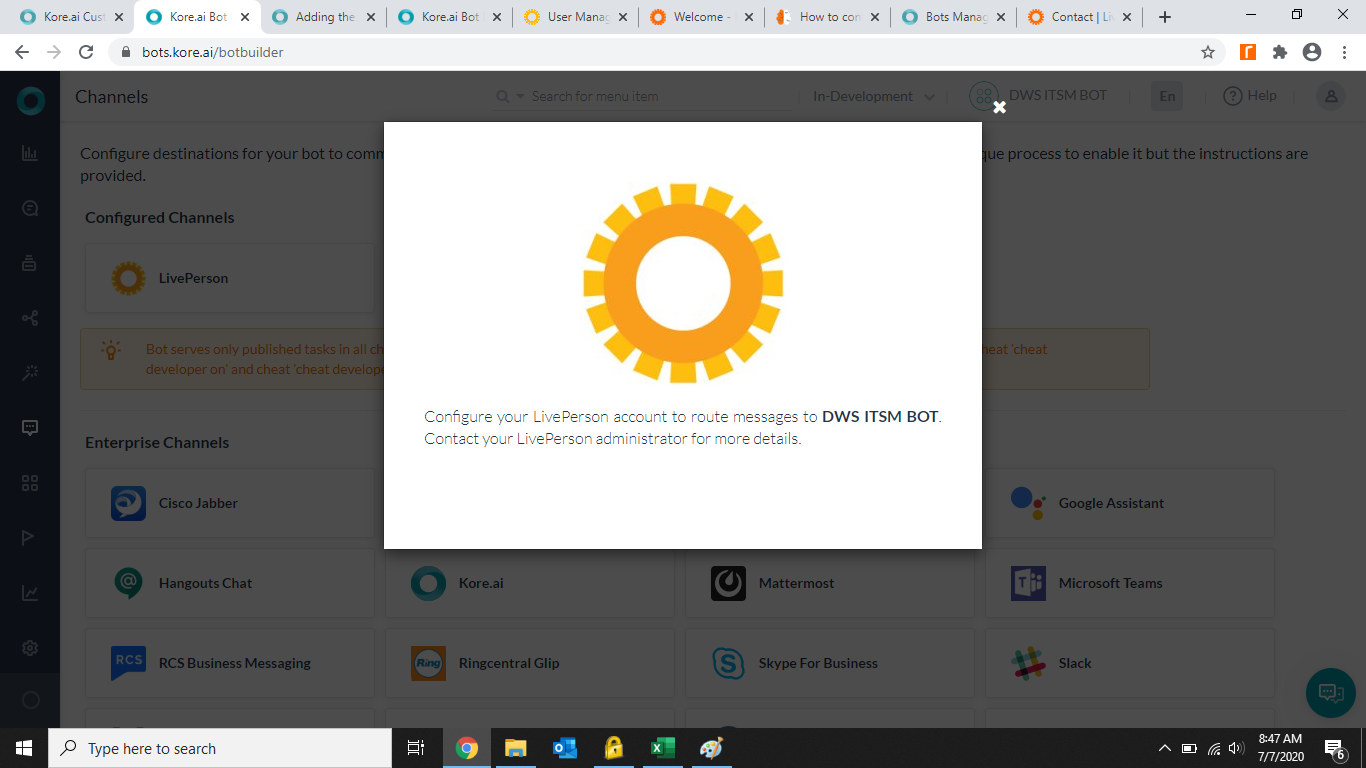
Task: Open the analytics line chart icon in sidebar
Action: pyautogui.click(x=30, y=593)
